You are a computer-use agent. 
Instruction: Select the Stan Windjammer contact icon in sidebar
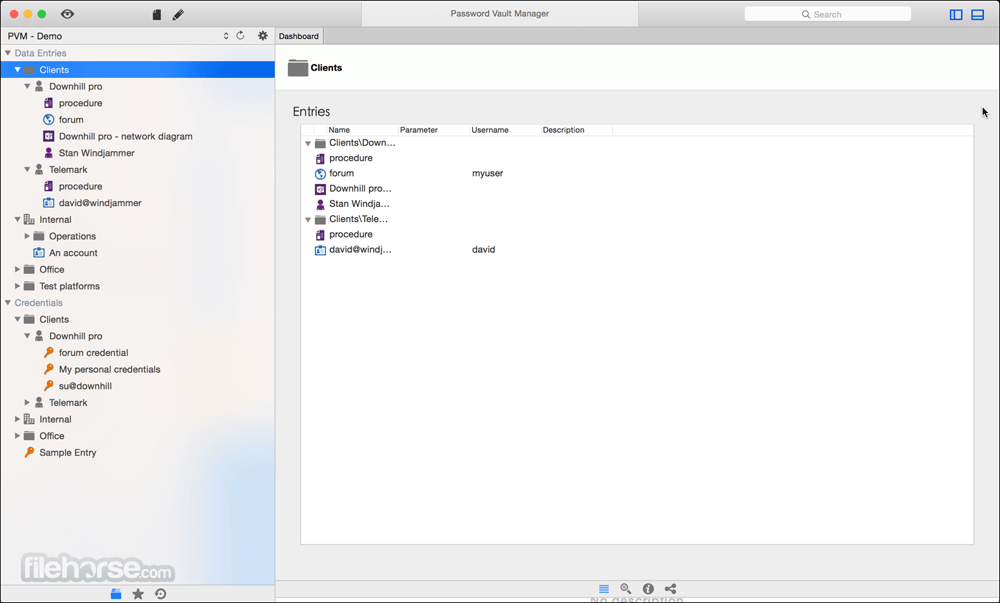(48, 152)
